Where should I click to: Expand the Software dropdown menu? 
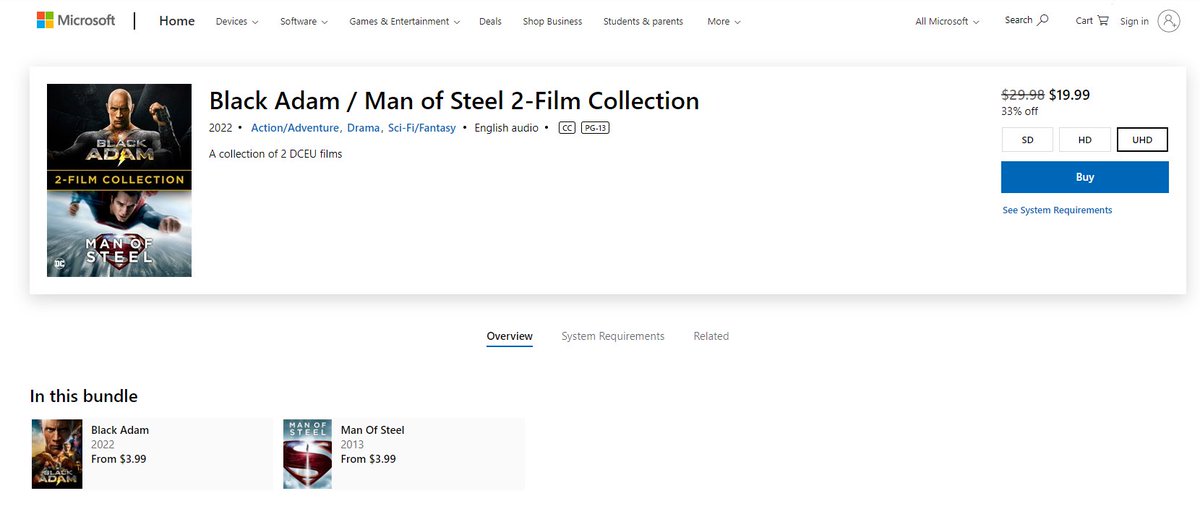[304, 21]
